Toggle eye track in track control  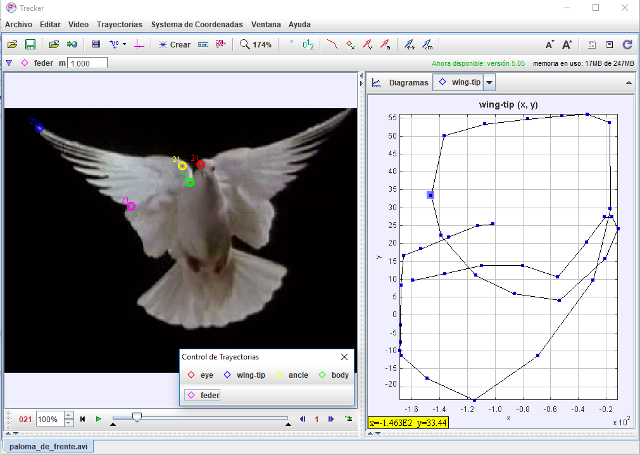(200, 375)
